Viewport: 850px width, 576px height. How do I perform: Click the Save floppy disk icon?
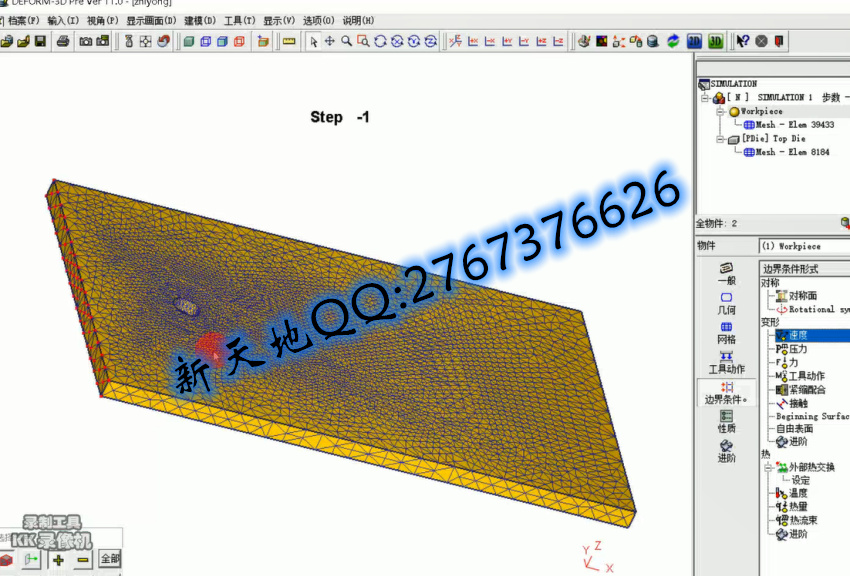coord(40,41)
